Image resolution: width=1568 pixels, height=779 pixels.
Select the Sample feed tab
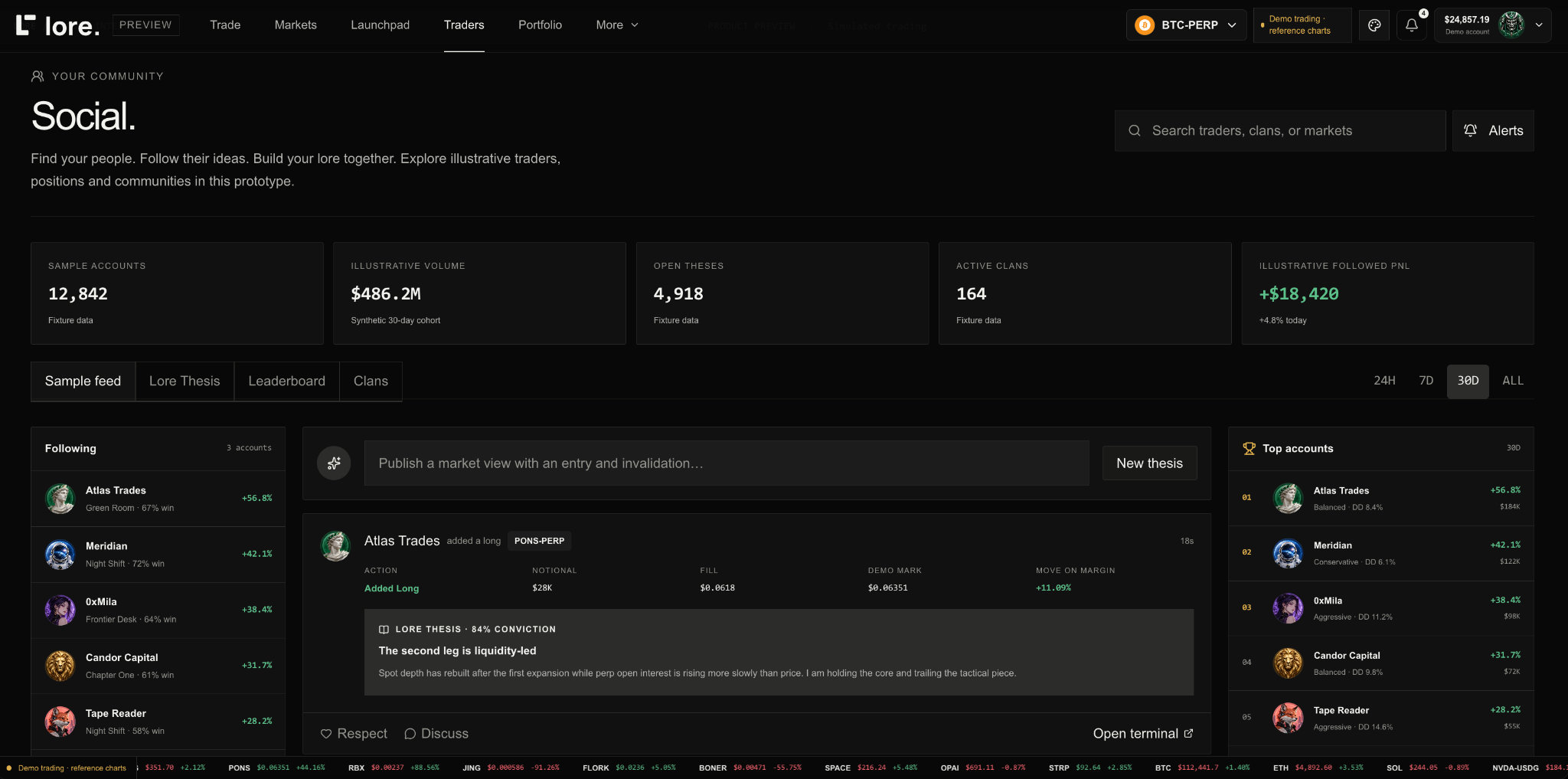(x=83, y=381)
